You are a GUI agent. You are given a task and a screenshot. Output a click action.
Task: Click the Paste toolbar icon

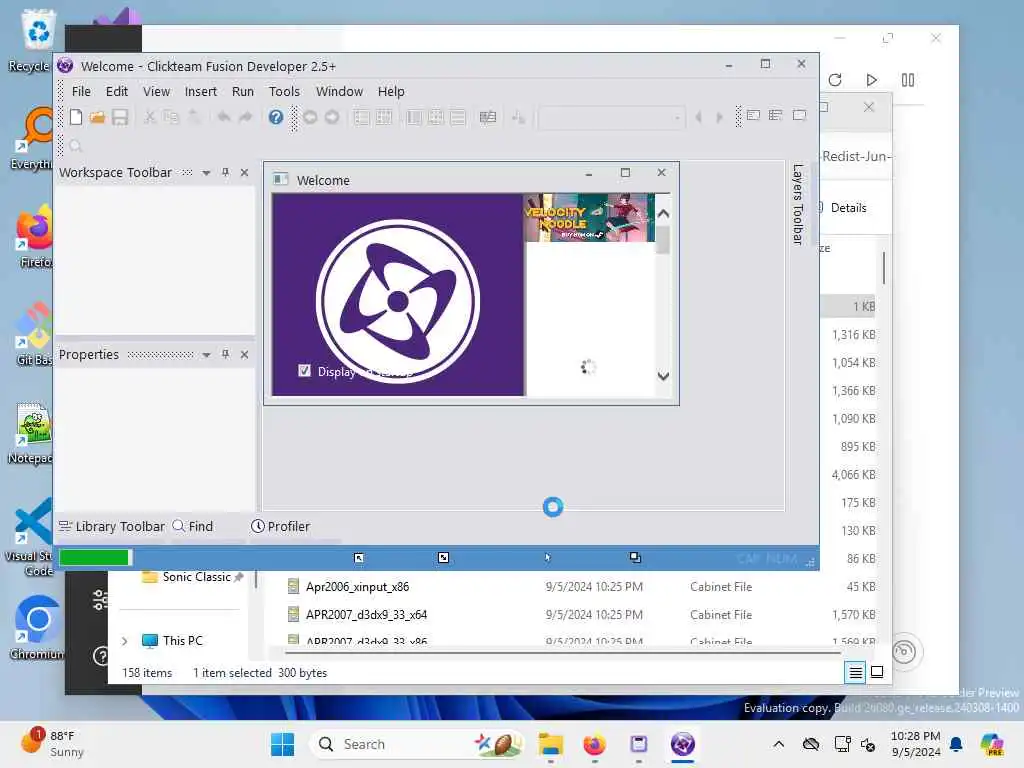193,117
